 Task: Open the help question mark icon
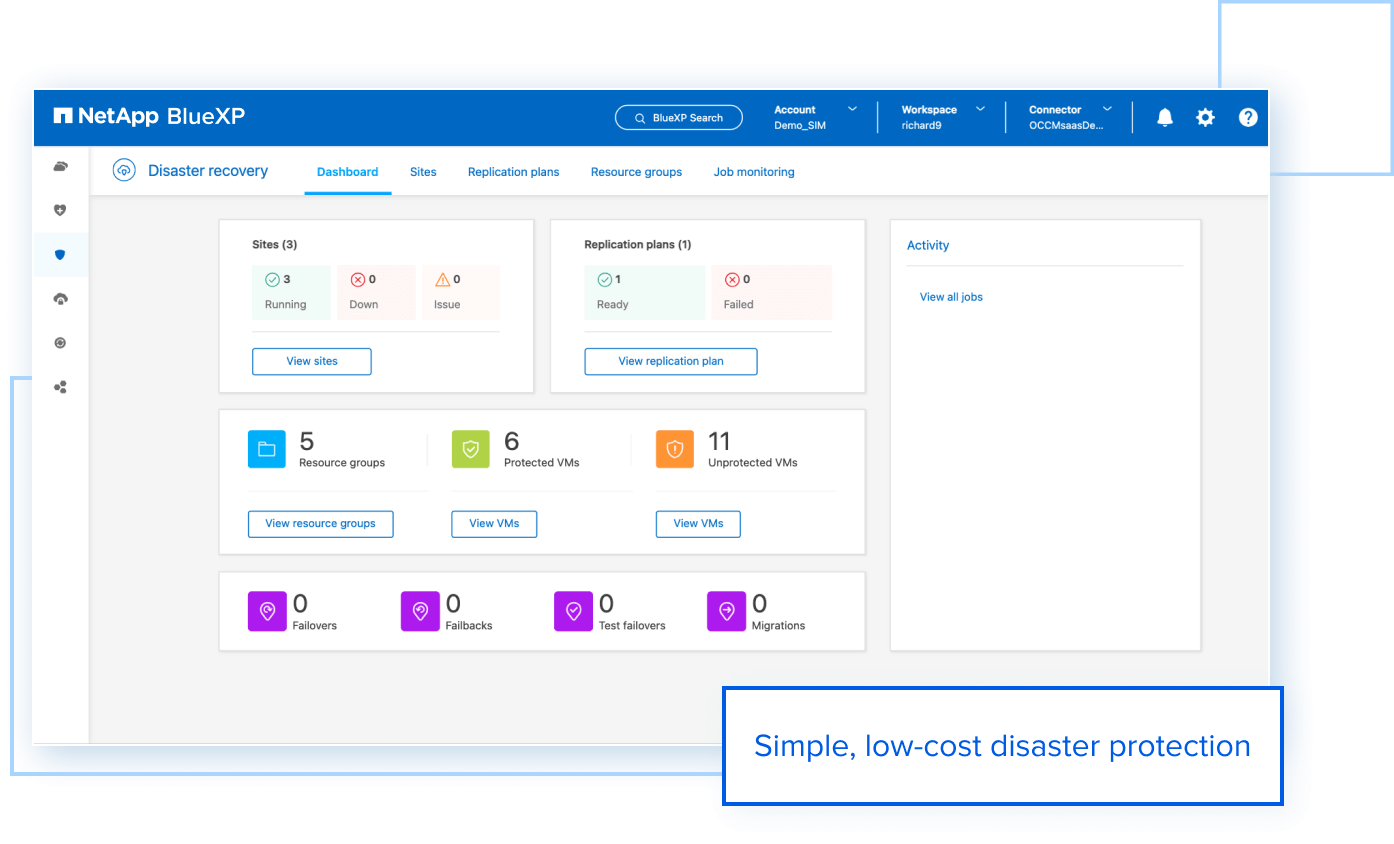pos(1247,117)
